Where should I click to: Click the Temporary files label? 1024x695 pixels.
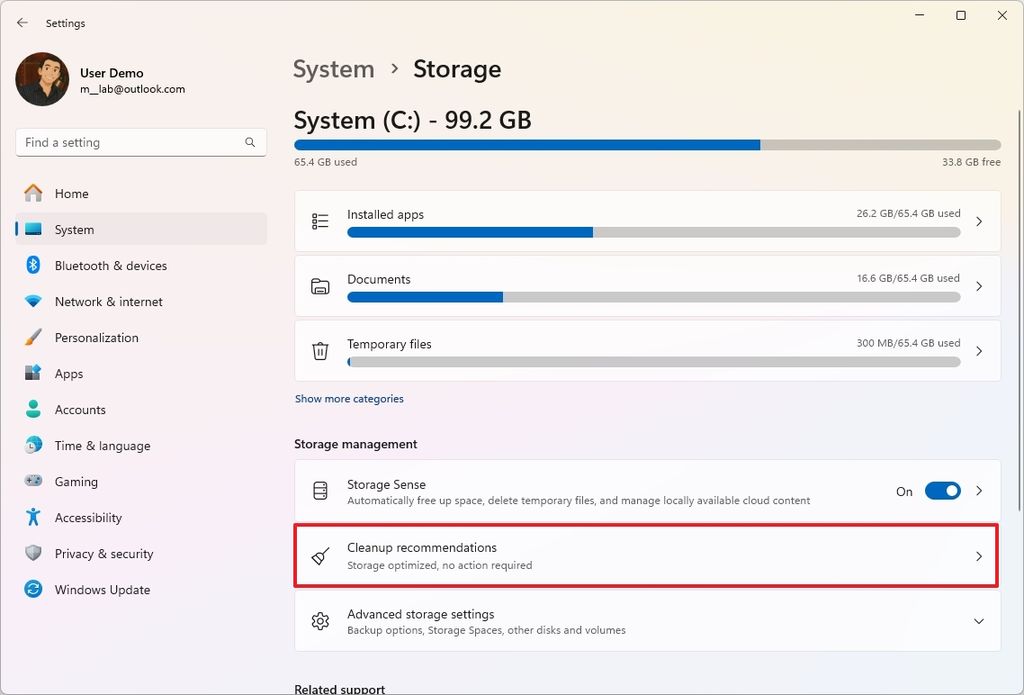coord(389,344)
